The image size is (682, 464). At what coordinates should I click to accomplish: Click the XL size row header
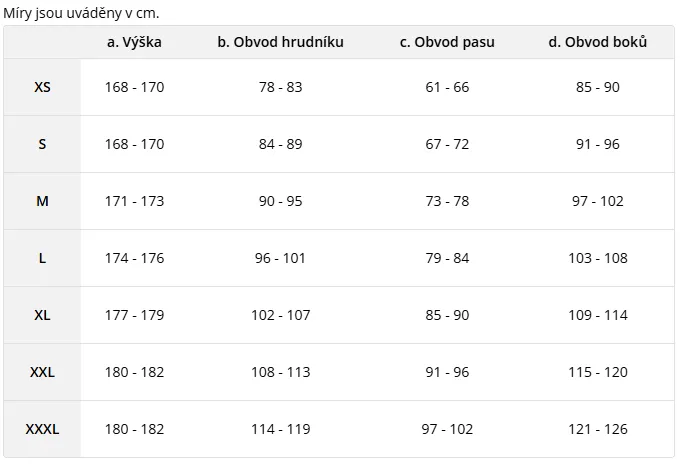coord(42,315)
